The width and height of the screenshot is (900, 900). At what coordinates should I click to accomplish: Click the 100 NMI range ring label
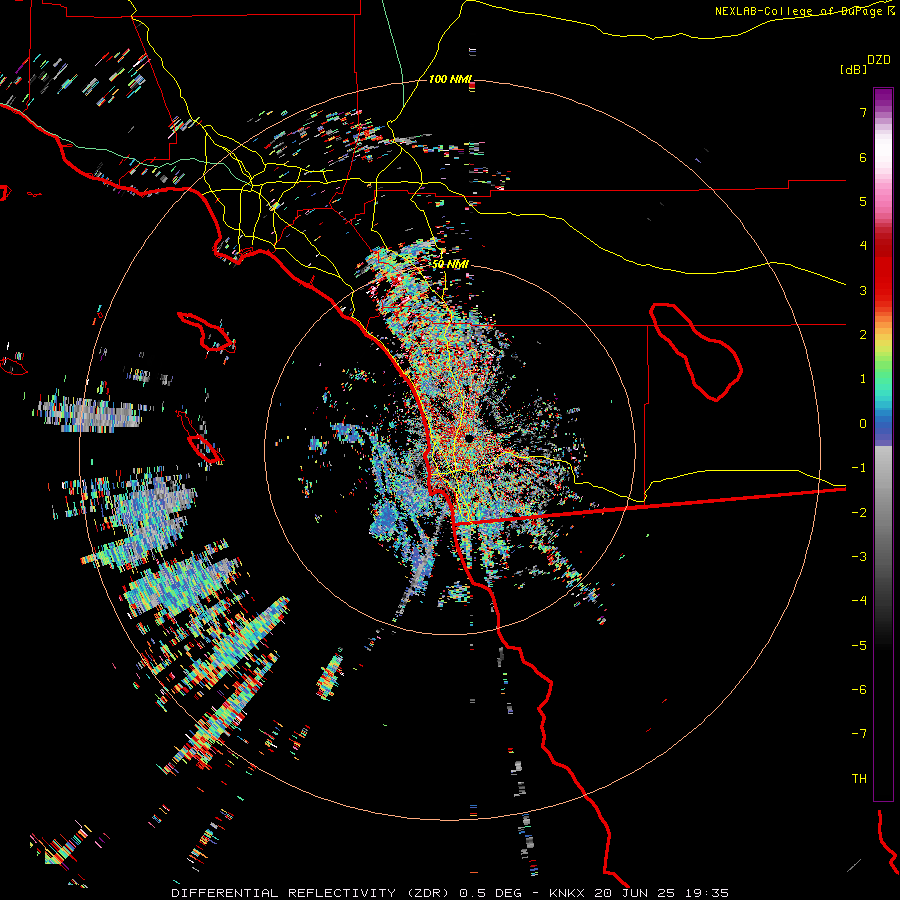coord(451,79)
